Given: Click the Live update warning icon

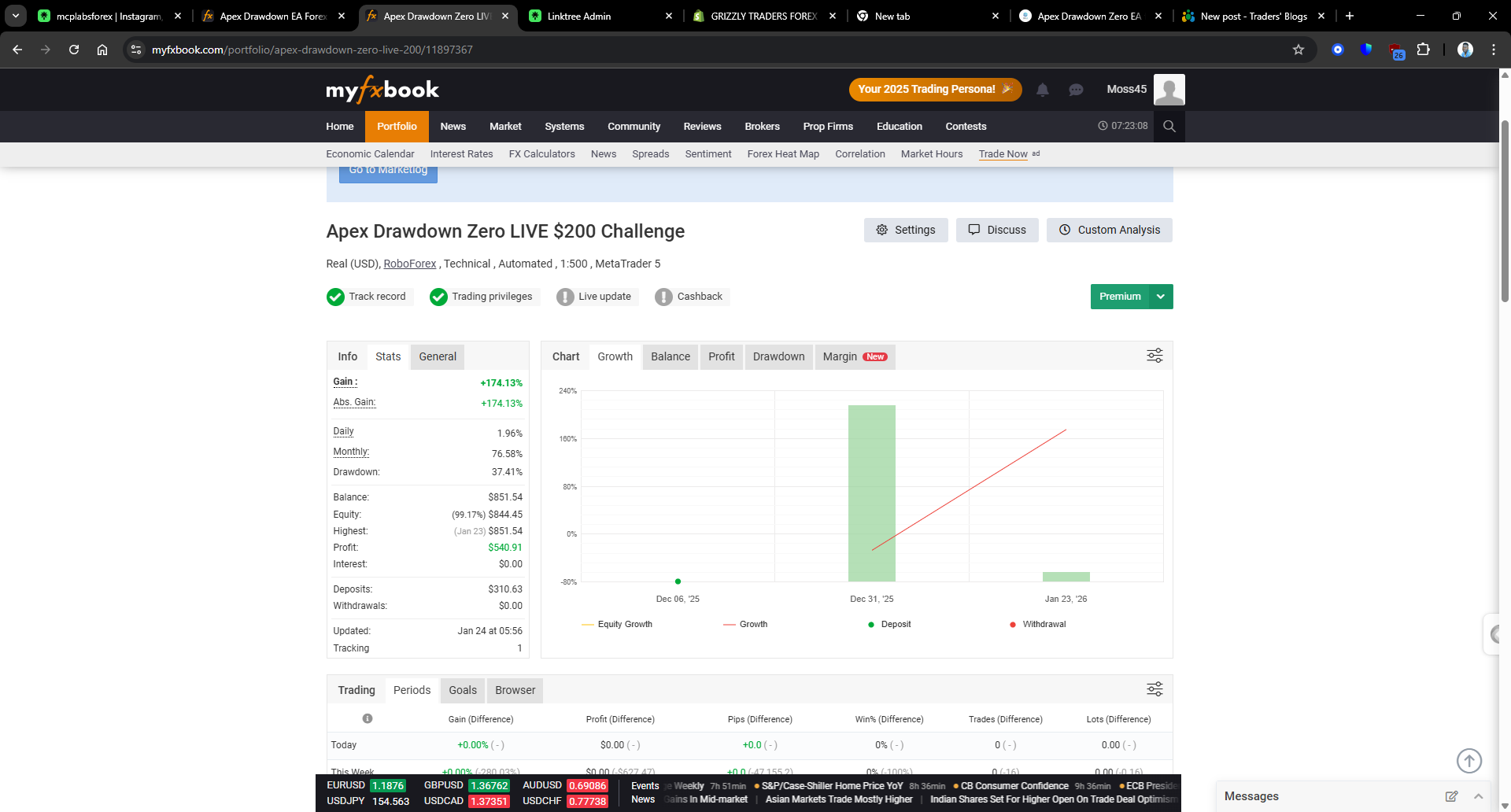Looking at the screenshot, I should 565,297.
